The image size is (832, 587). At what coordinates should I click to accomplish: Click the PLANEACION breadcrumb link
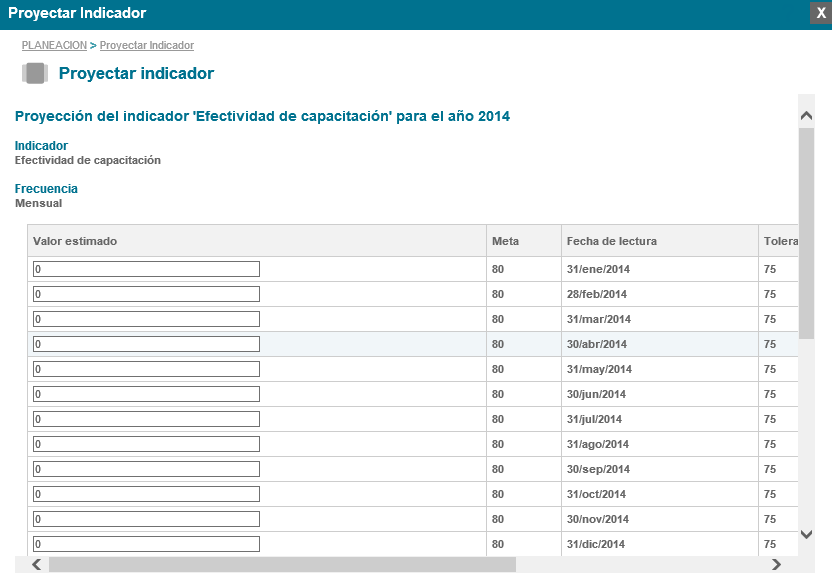click(x=54, y=46)
